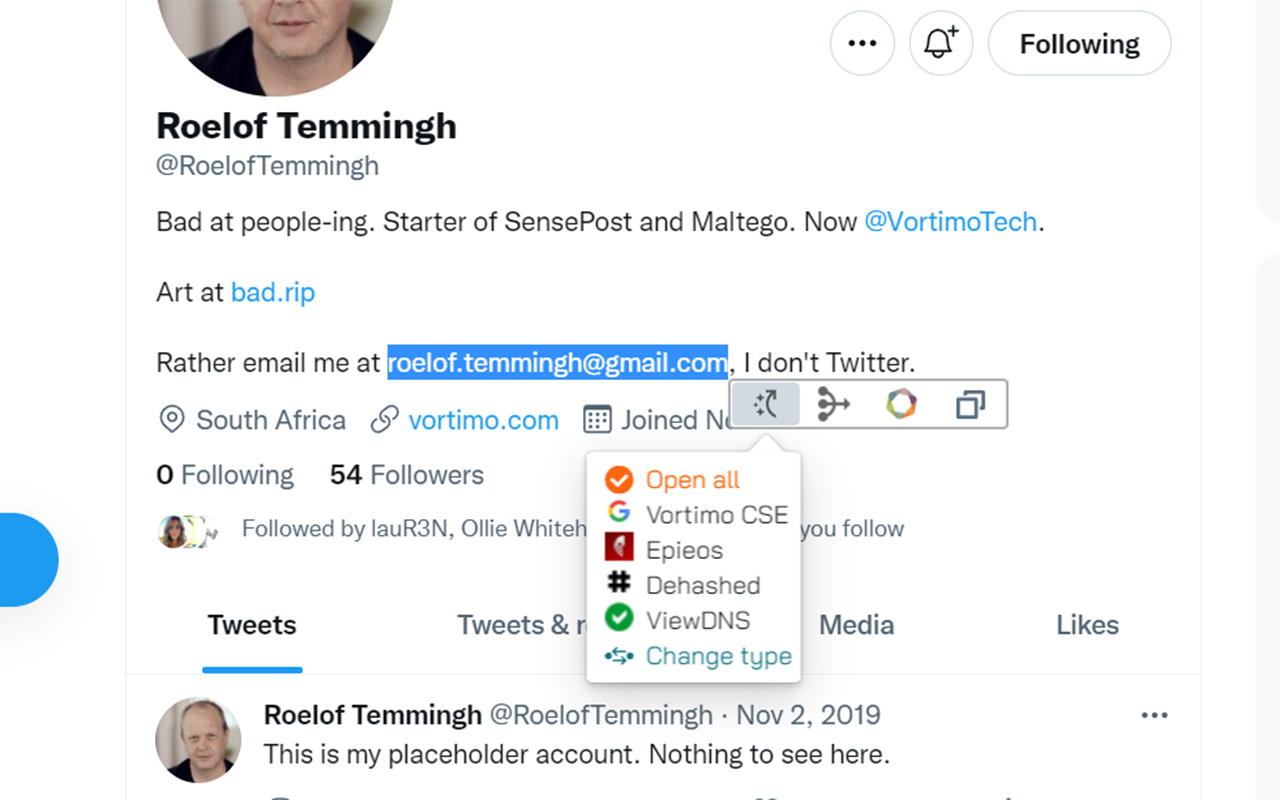Image resolution: width=1280 pixels, height=800 pixels.
Task: Click the copy icon in popup toolbar
Action: pos(970,405)
